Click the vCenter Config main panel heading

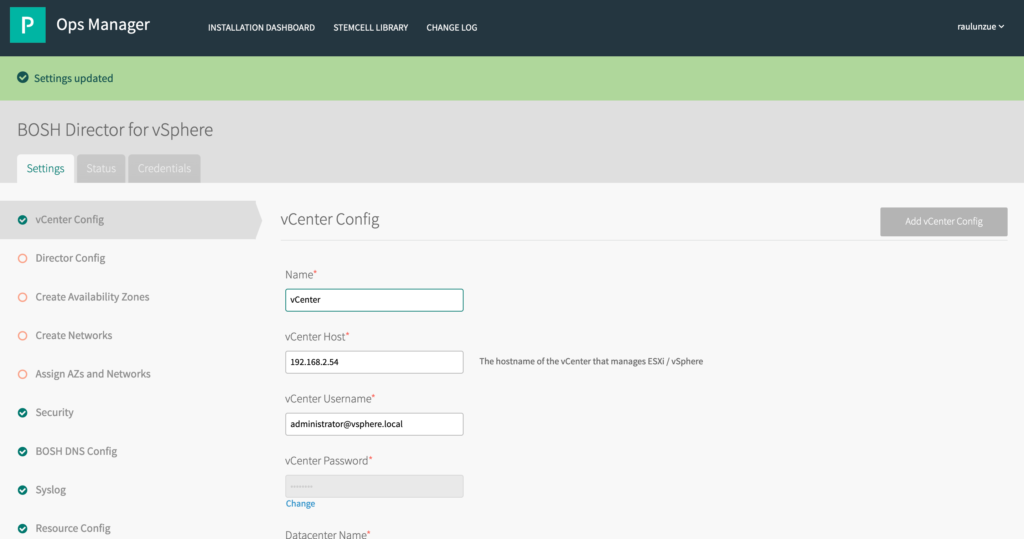[x=330, y=220]
